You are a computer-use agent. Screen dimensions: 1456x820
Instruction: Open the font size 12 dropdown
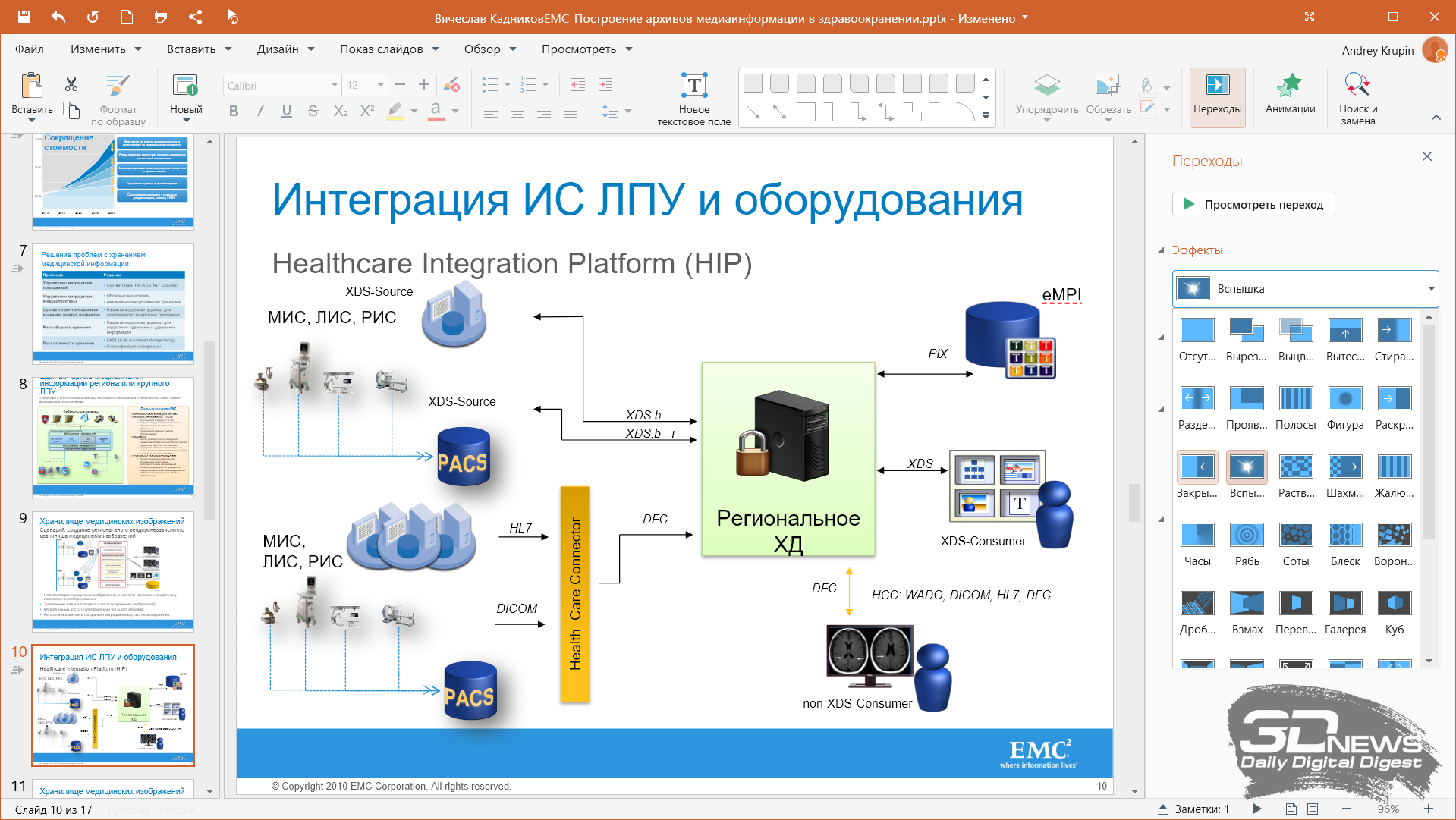point(381,85)
